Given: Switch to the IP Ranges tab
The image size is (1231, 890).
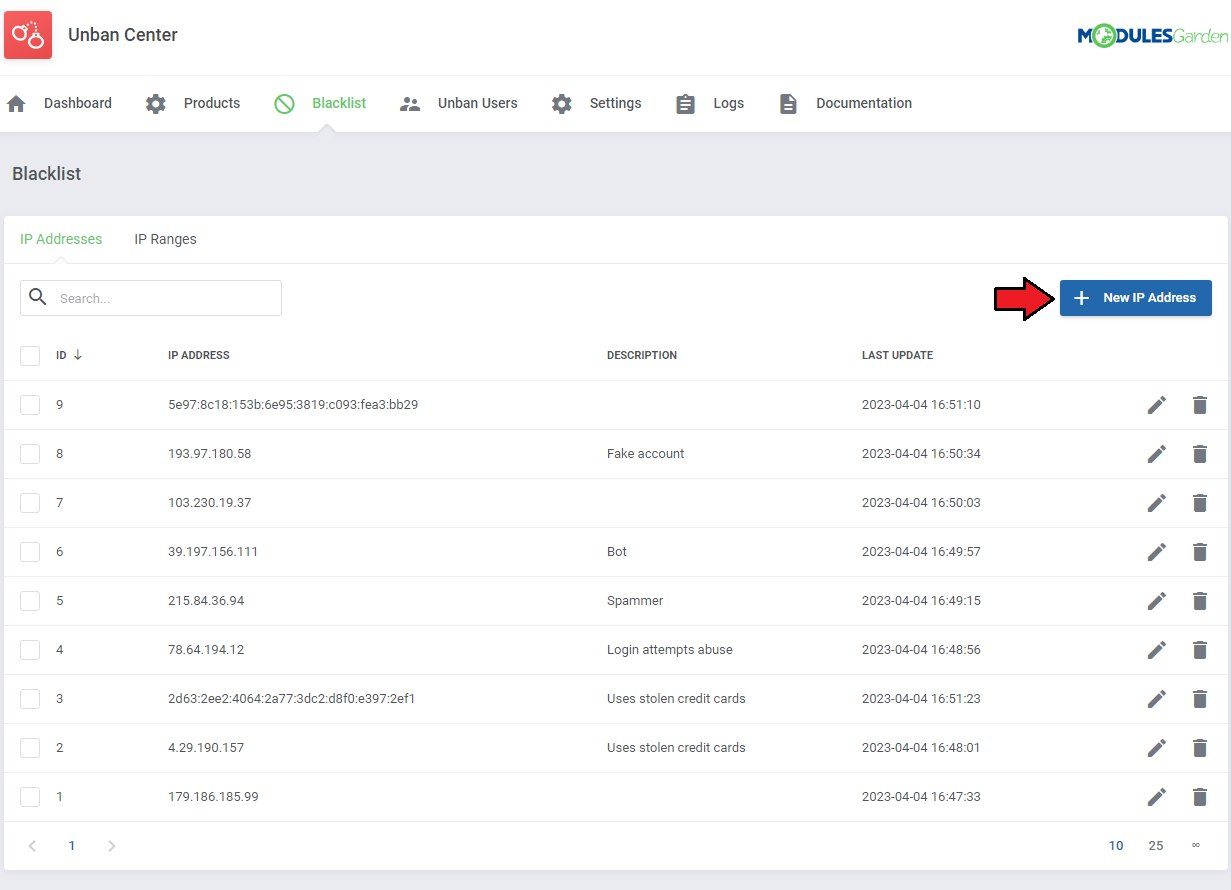Looking at the screenshot, I should [166, 239].
